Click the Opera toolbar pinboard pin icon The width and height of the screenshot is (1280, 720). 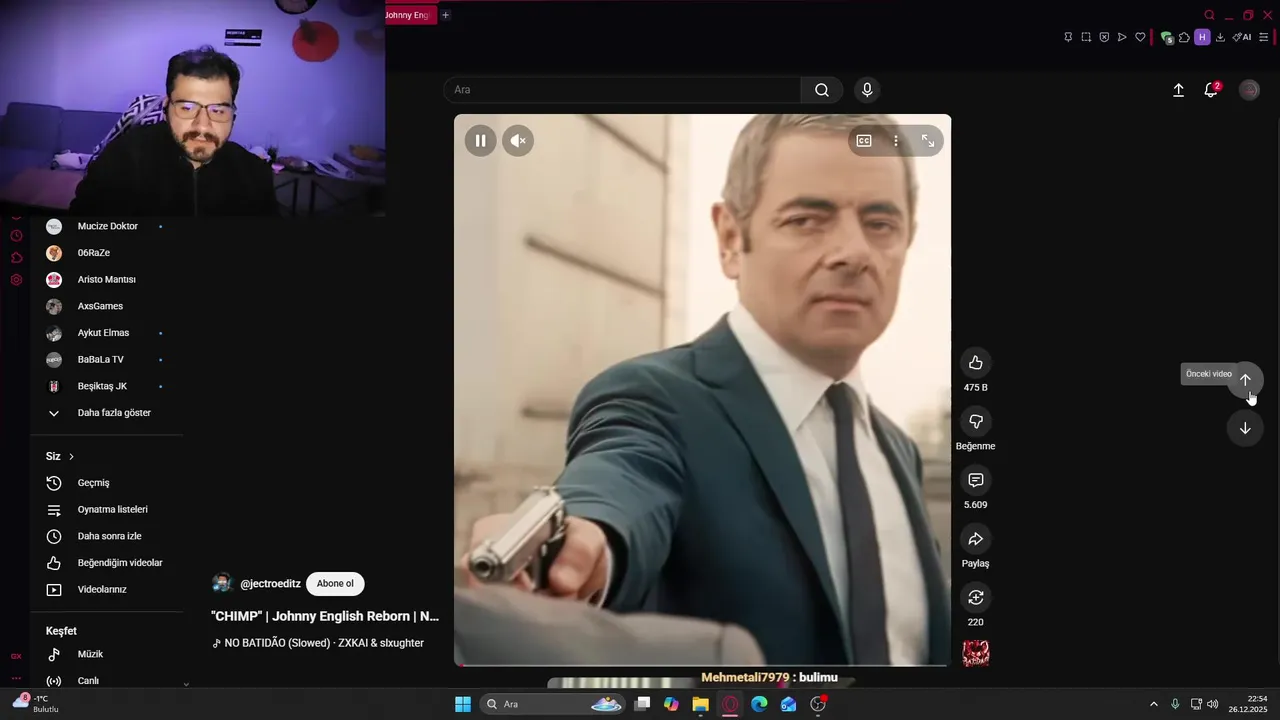(x=1068, y=37)
